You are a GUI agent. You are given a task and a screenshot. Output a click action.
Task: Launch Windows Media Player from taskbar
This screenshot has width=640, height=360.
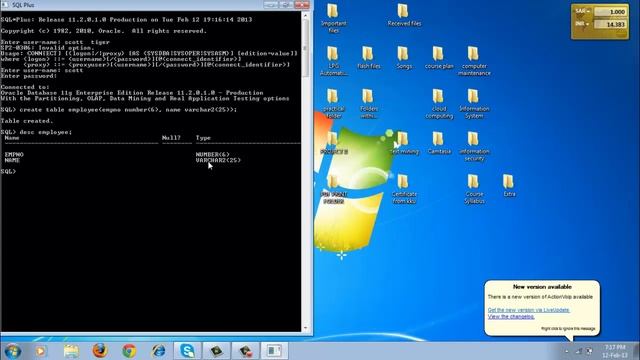click(40, 351)
